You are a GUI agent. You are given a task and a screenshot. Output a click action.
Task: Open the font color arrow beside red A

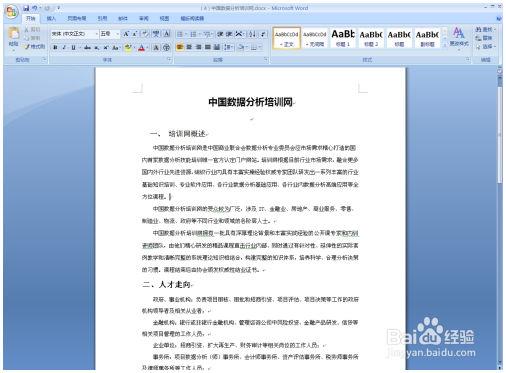point(147,48)
